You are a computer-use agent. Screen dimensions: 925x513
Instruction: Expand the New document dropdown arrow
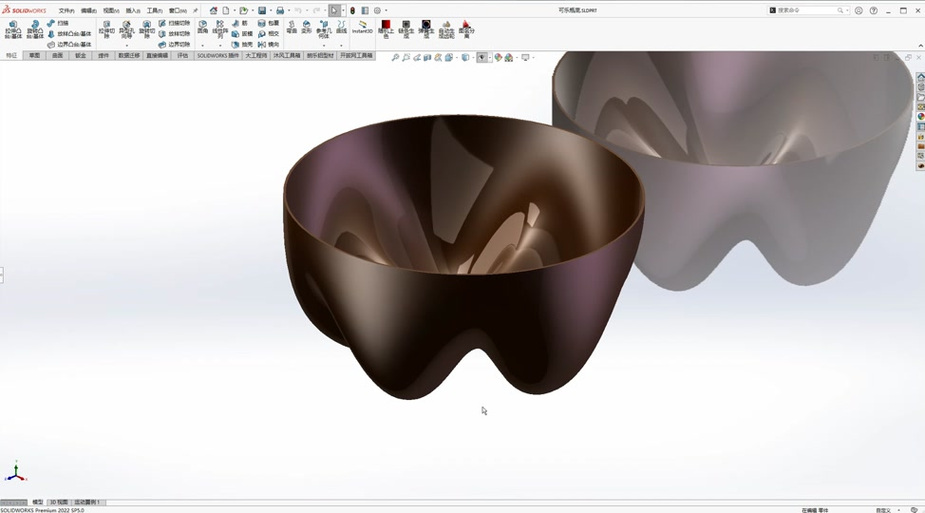coord(235,10)
